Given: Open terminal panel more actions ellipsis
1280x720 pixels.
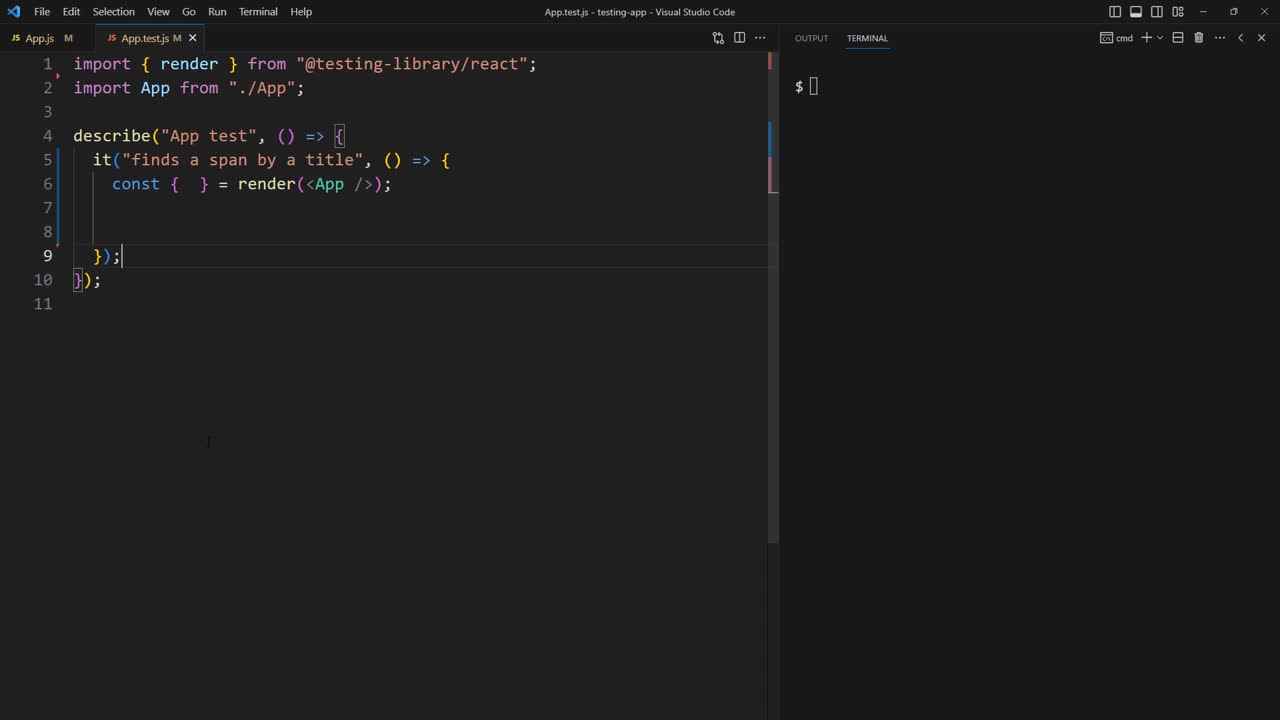Looking at the screenshot, I should point(1219,38).
